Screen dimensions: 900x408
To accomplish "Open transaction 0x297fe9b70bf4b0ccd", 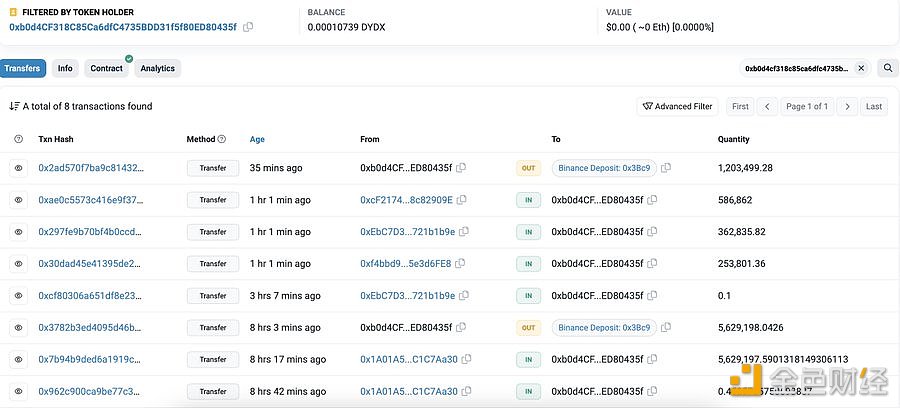I will click(x=91, y=232).
